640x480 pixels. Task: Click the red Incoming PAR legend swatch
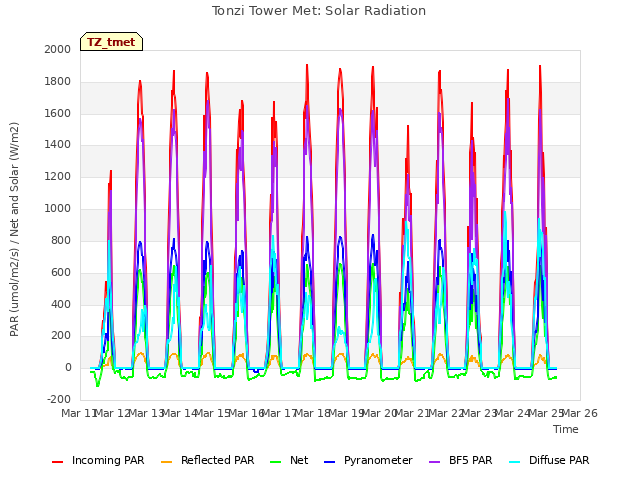click(x=58, y=462)
